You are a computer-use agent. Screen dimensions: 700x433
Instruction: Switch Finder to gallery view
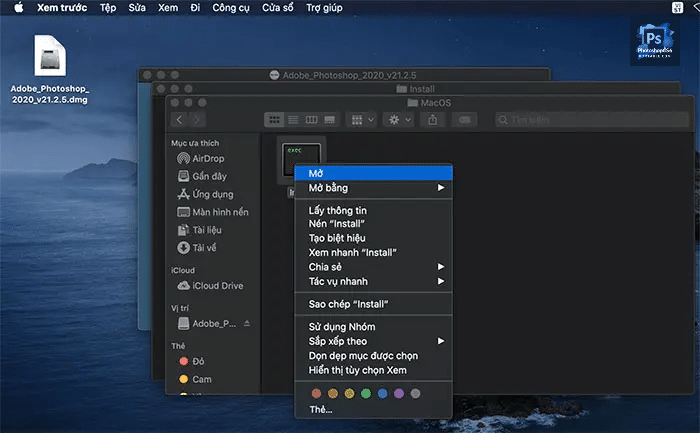pyautogui.click(x=329, y=119)
